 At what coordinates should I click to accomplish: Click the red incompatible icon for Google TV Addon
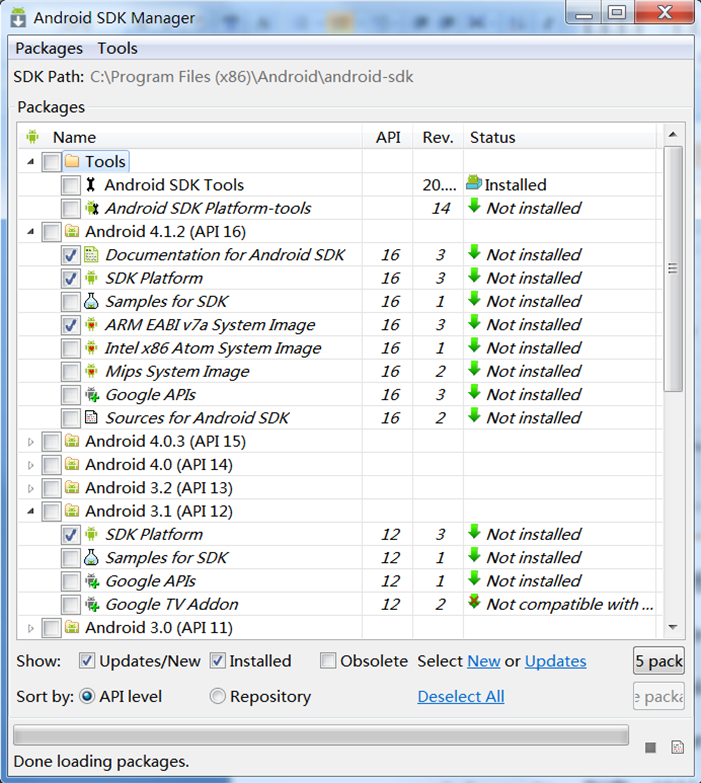474,602
